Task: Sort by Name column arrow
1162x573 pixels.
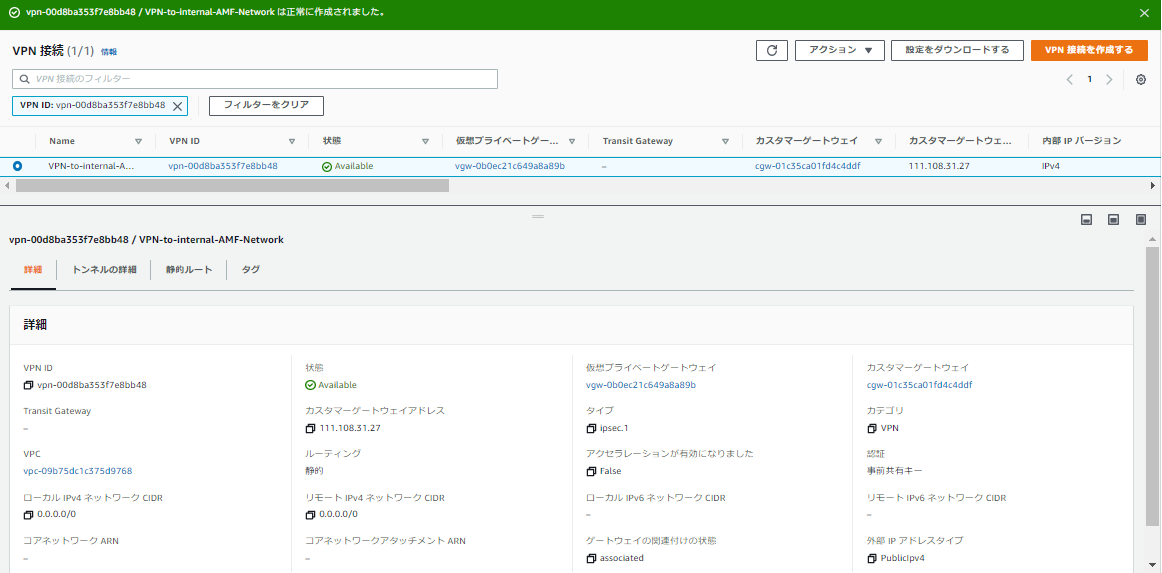Action: pos(138,142)
